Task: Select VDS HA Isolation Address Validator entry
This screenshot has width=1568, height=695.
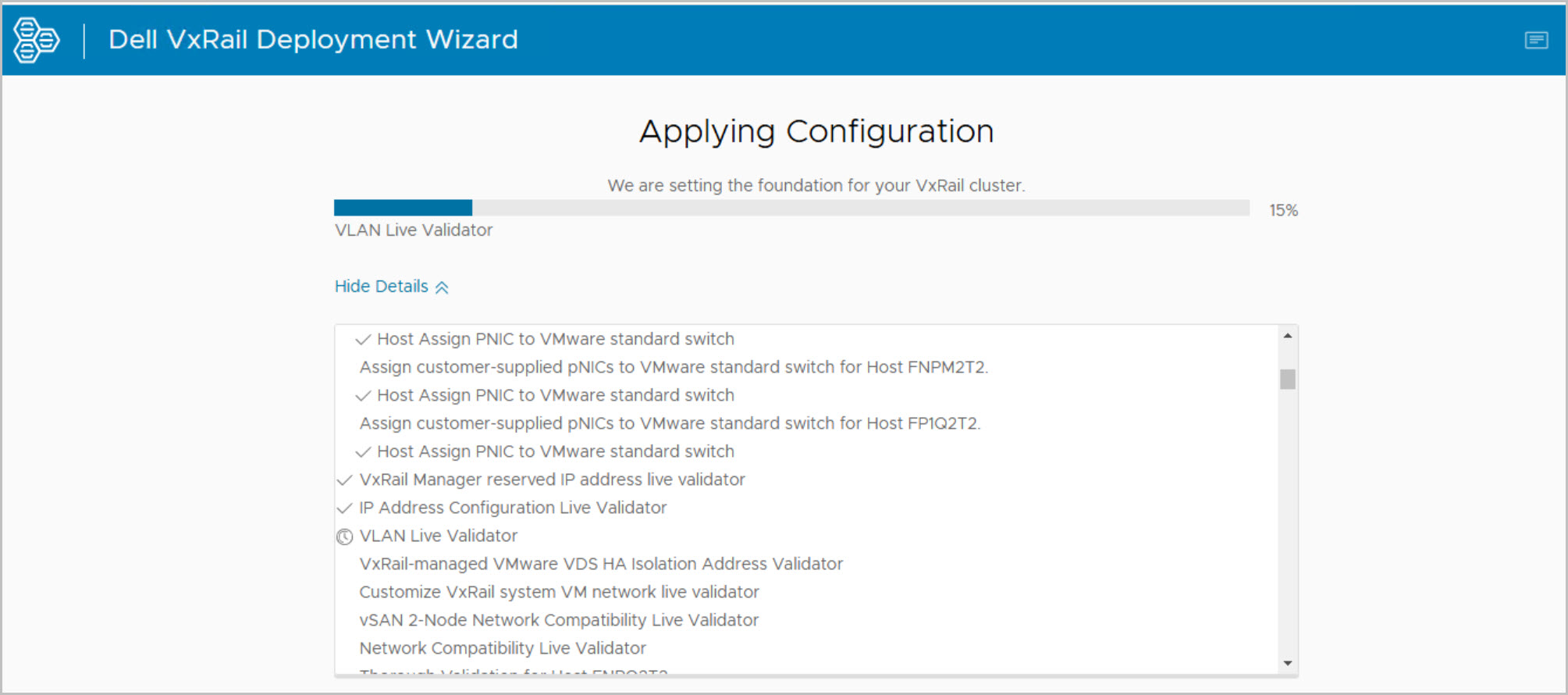Action: click(x=600, y=564)
